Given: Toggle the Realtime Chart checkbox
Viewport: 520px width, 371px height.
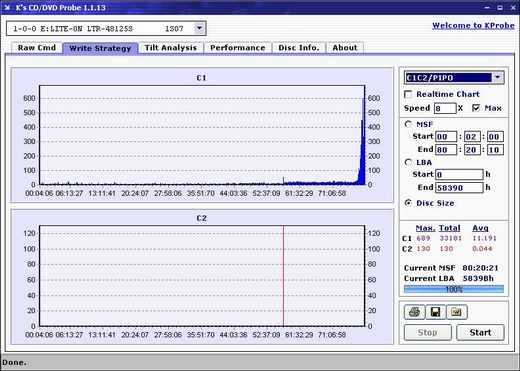Looking at the screenshot, I should (x=408, y=94).
